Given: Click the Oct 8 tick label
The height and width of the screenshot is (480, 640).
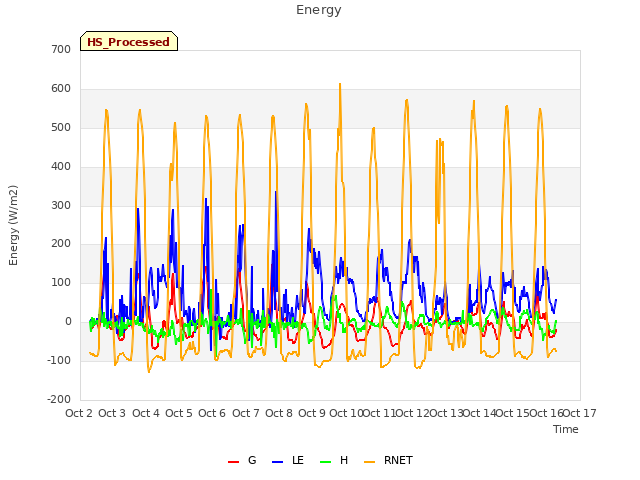Looking at the screenshot, I should pyautogui.click(x=279, y=413).
